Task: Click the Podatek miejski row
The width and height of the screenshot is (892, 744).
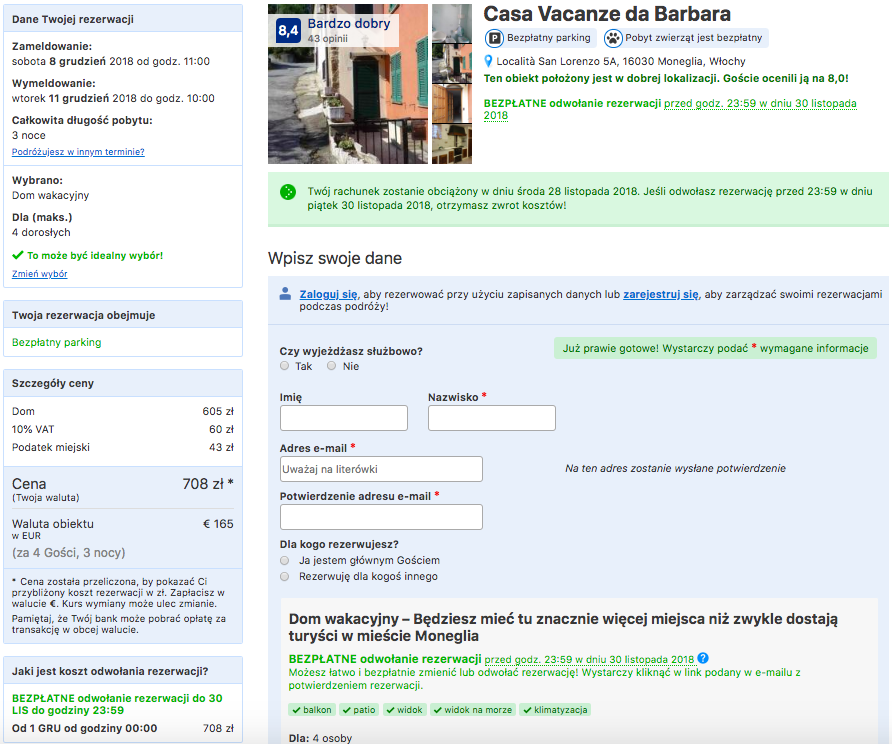Action: pyautogui.click(x=123, y=448)
